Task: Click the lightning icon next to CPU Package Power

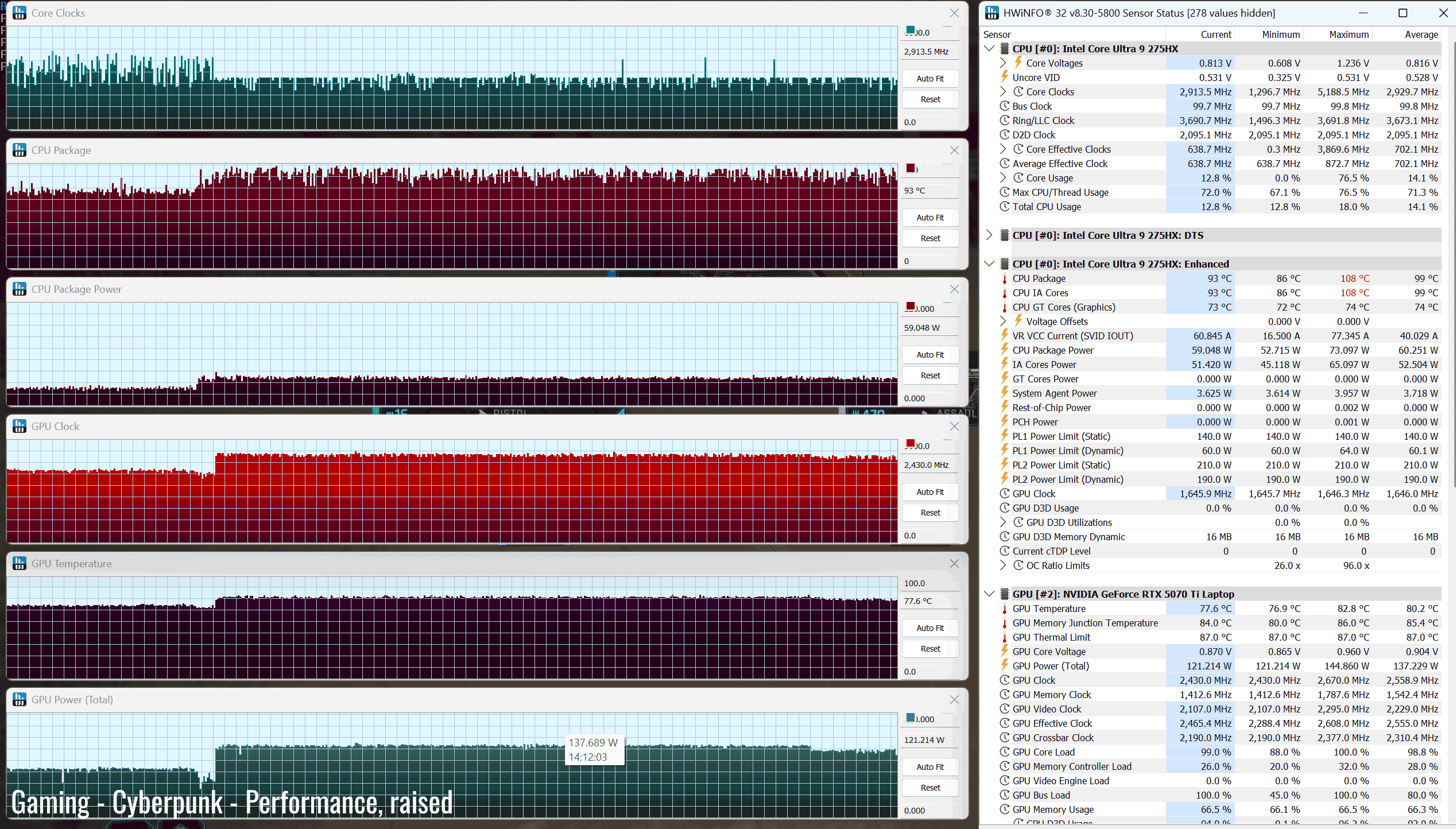Action: click(1004, 350)
